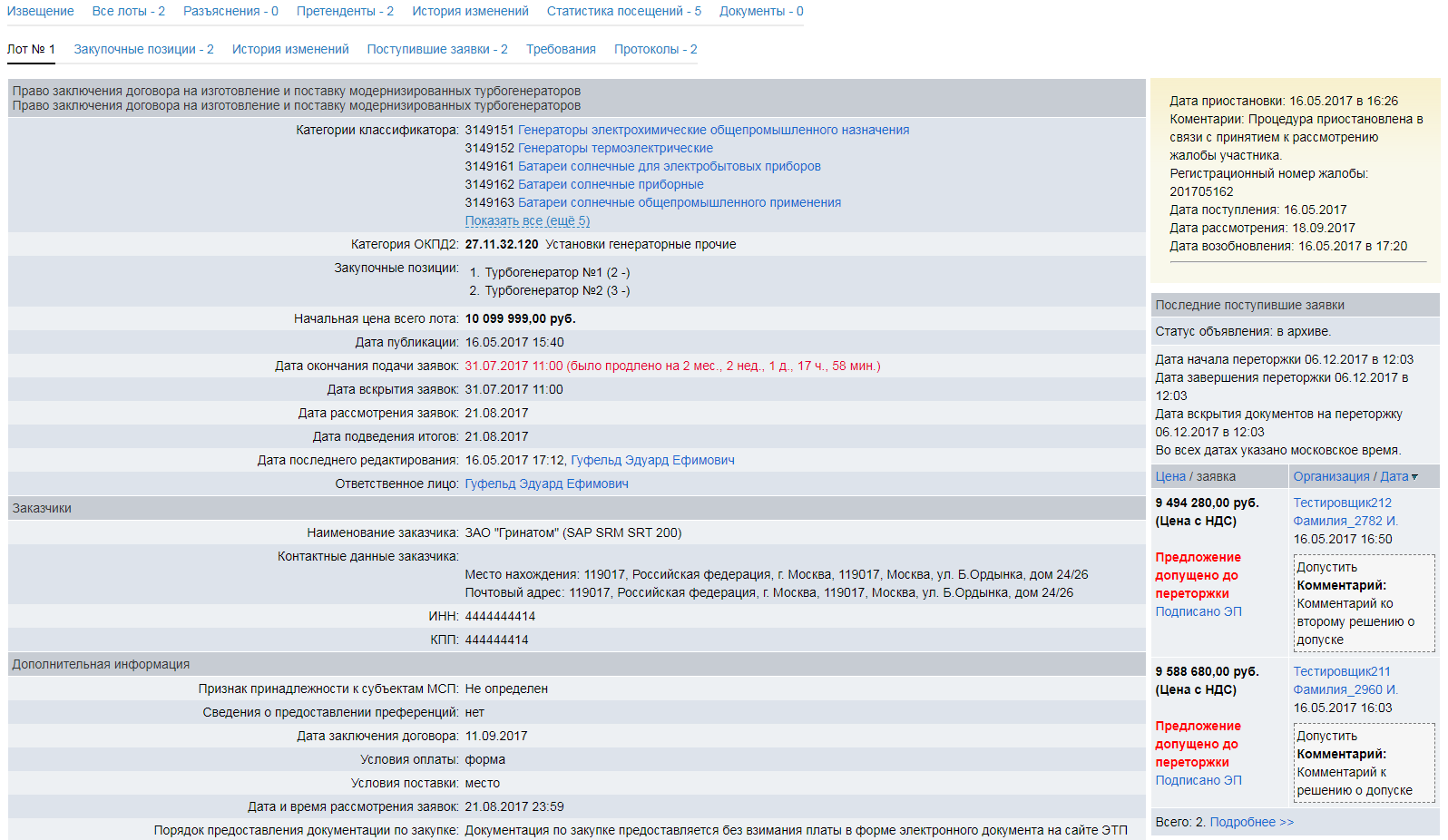Open the Протоколы - 2 sub-tab

pos(655,50)
